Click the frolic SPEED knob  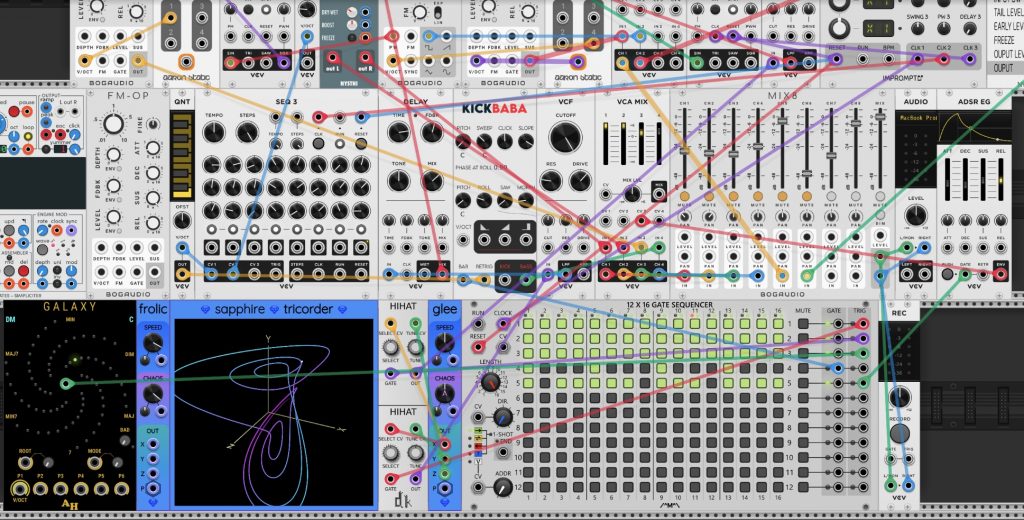tap(152, 345)
